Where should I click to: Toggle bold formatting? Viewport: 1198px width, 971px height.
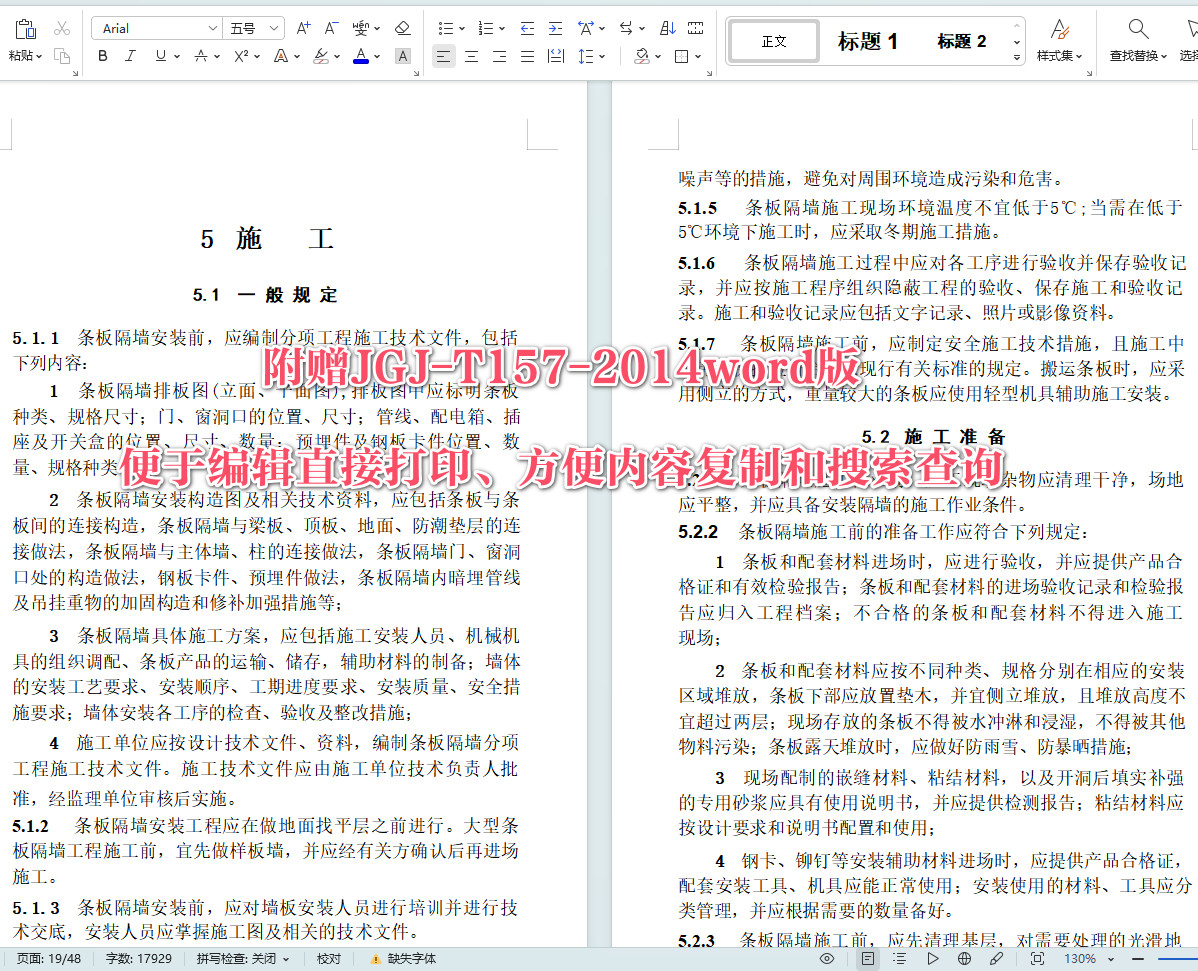[x=101, y=56]
